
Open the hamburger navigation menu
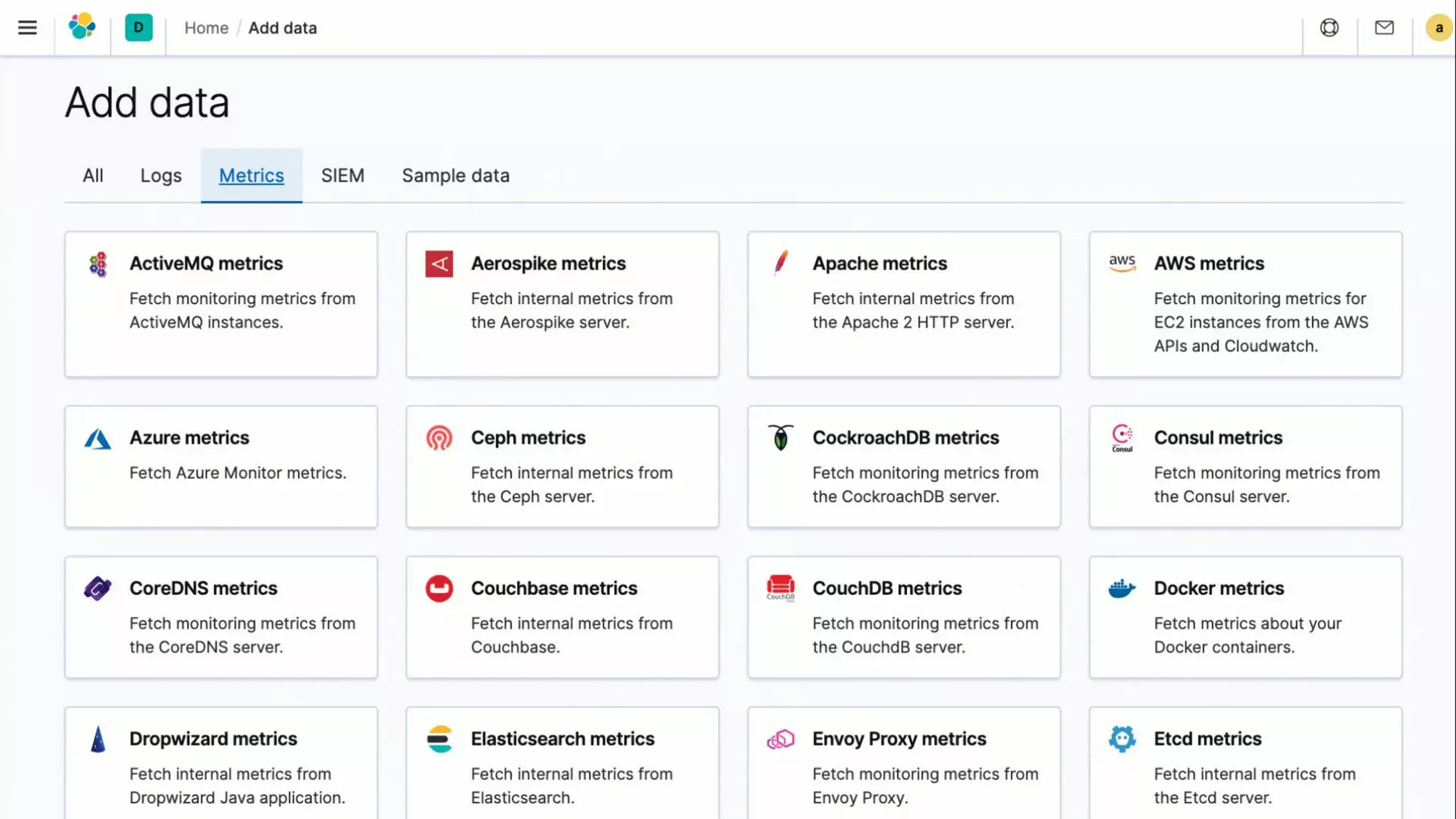pos(27,28)
